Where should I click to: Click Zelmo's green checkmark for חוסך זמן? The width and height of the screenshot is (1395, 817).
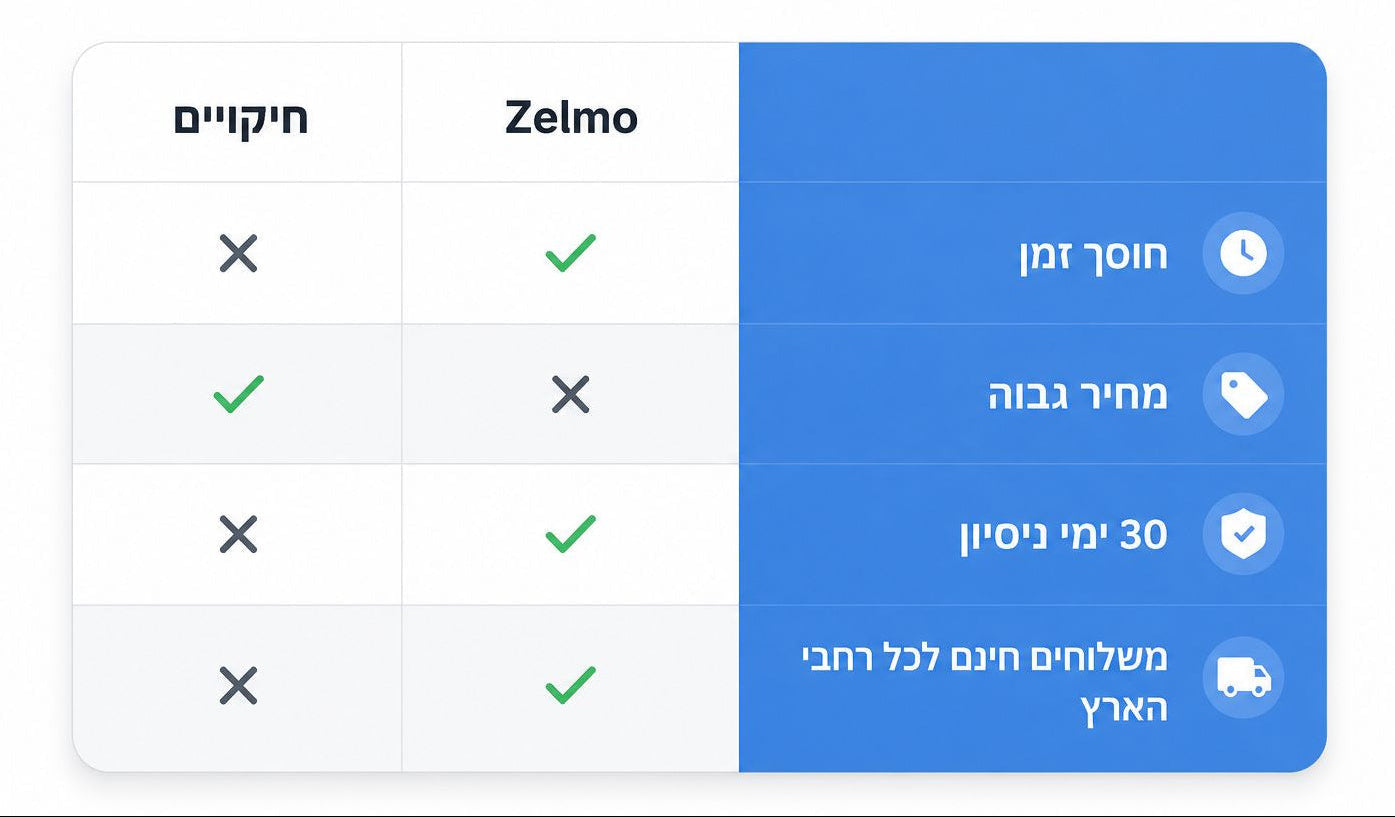(x=570, y=253)
